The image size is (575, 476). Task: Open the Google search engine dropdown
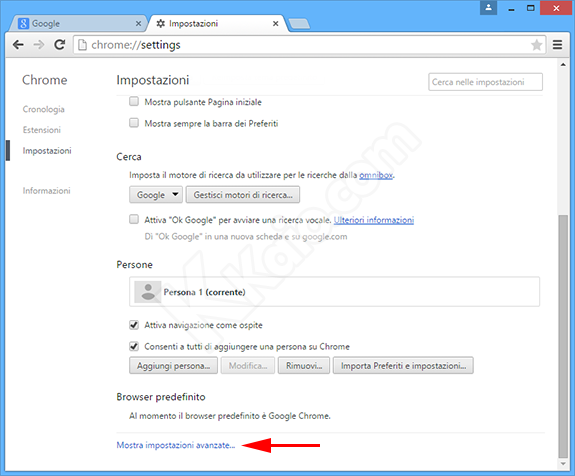coord(156,195)
